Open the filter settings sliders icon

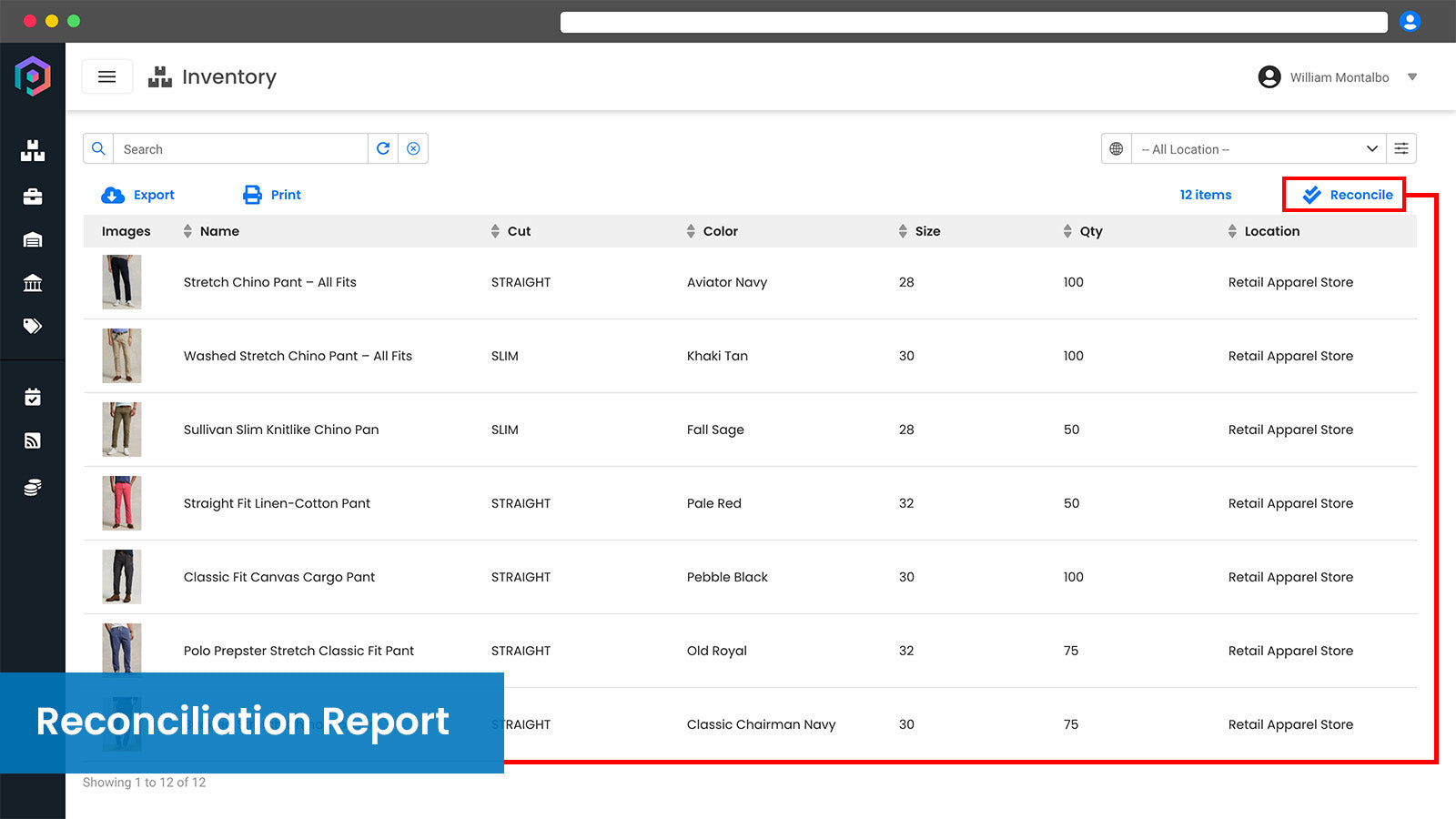1401,148
